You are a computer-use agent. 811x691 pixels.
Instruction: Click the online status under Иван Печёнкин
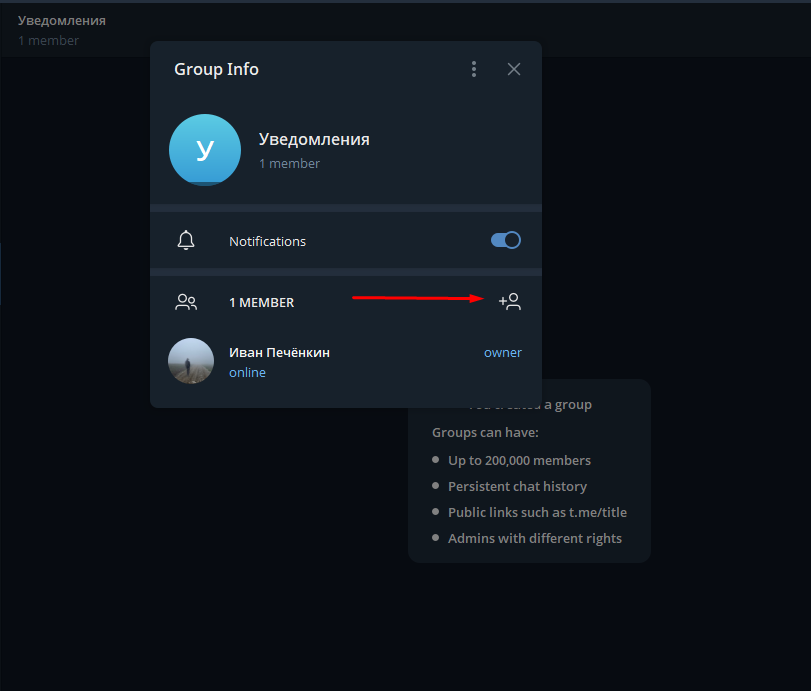coord(247,373)
